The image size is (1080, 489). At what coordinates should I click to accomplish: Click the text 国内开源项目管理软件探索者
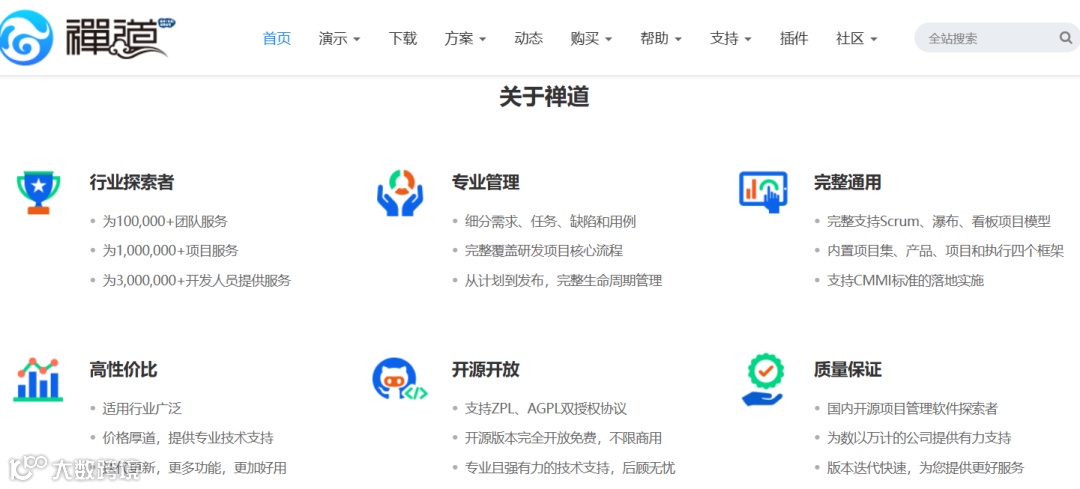pyautogui.click(x=912, y=409)
